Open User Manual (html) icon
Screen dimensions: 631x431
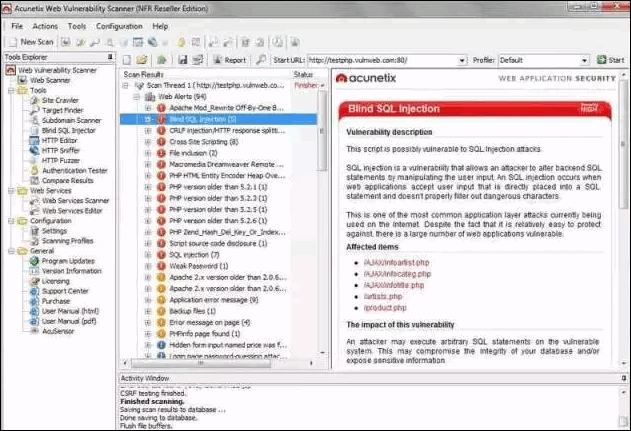(x=35, y=311)
